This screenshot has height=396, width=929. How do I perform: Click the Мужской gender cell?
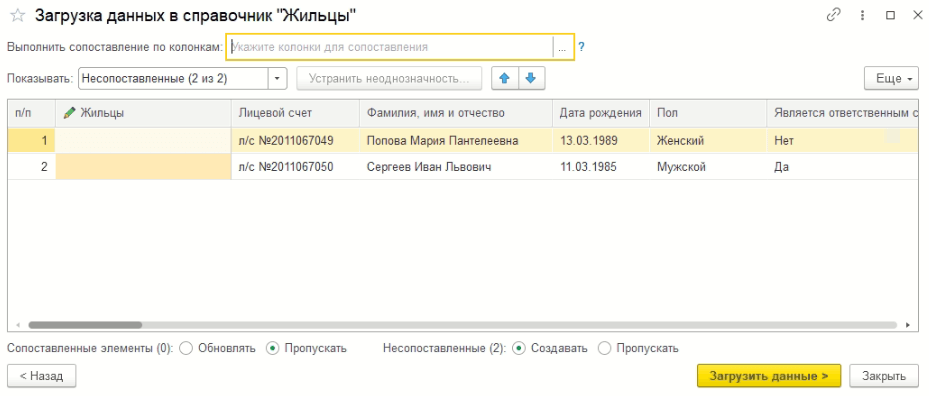708,167
